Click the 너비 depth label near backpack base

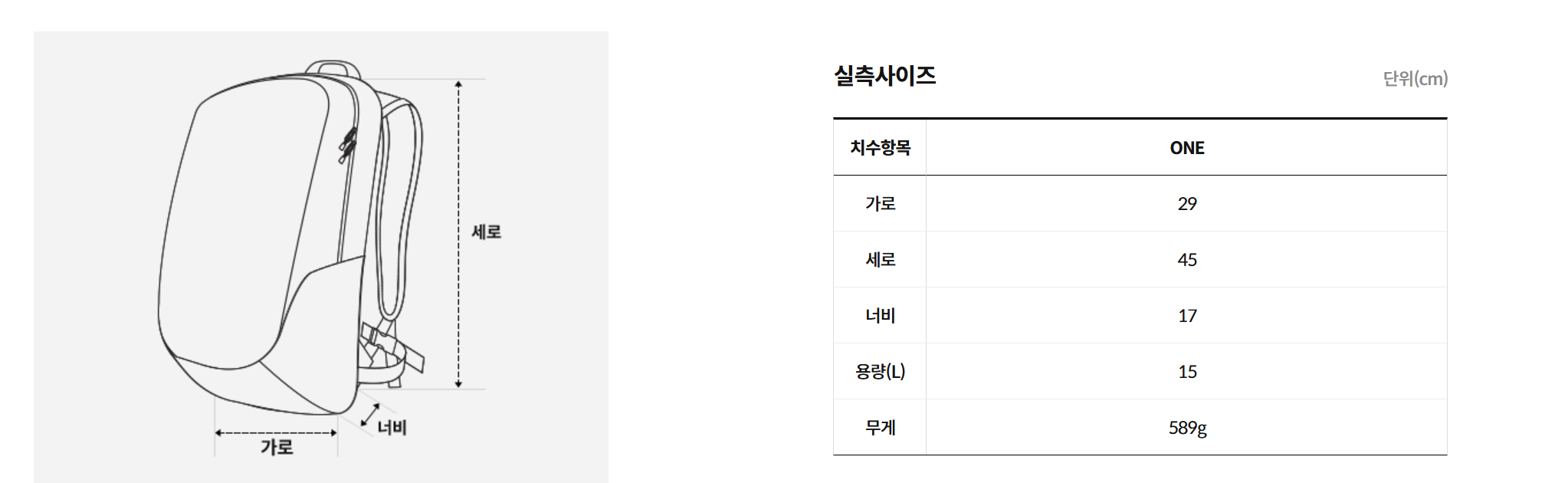pos(392,427)
